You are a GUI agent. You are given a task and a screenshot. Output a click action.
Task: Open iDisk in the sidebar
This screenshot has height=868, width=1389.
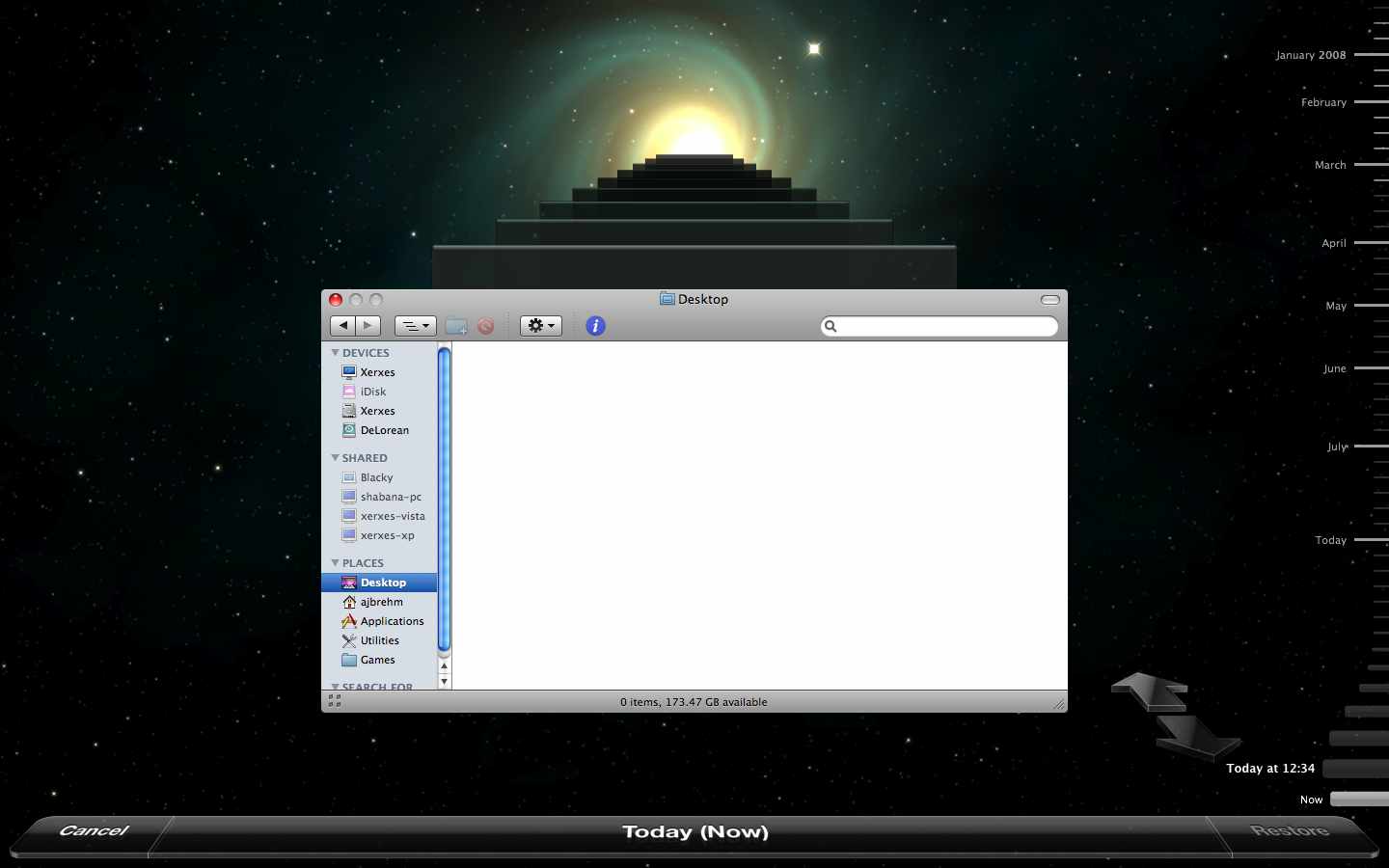[x=373, y=392]
